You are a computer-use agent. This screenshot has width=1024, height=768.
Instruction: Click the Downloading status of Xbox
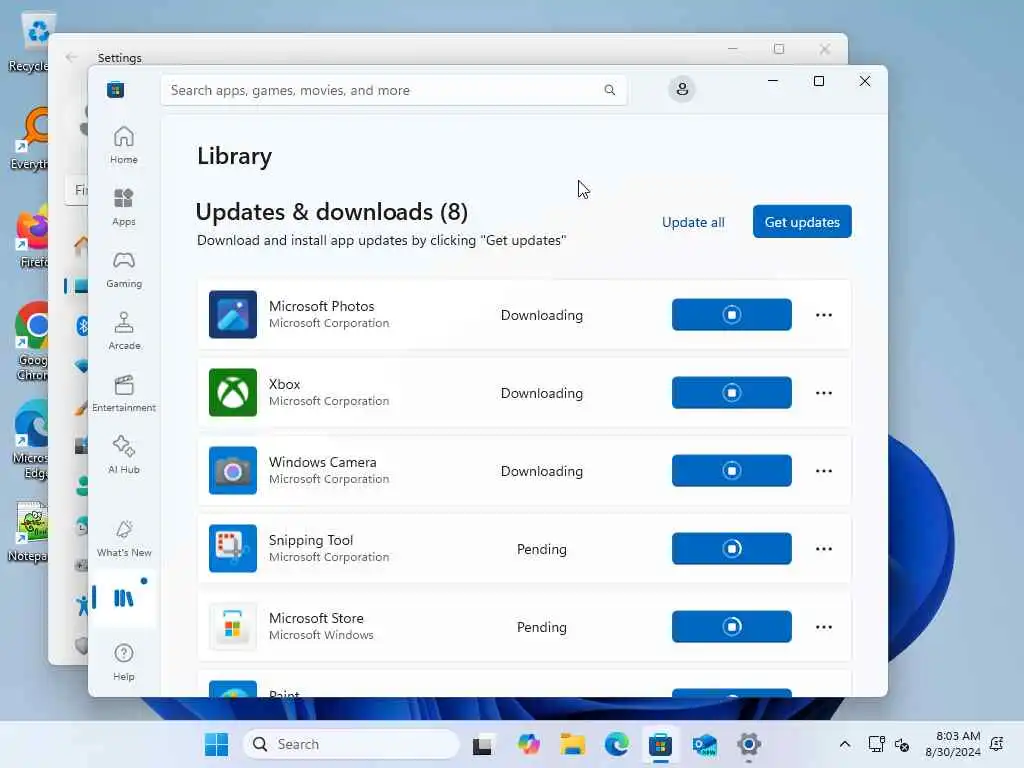click(x=541, y=393)
